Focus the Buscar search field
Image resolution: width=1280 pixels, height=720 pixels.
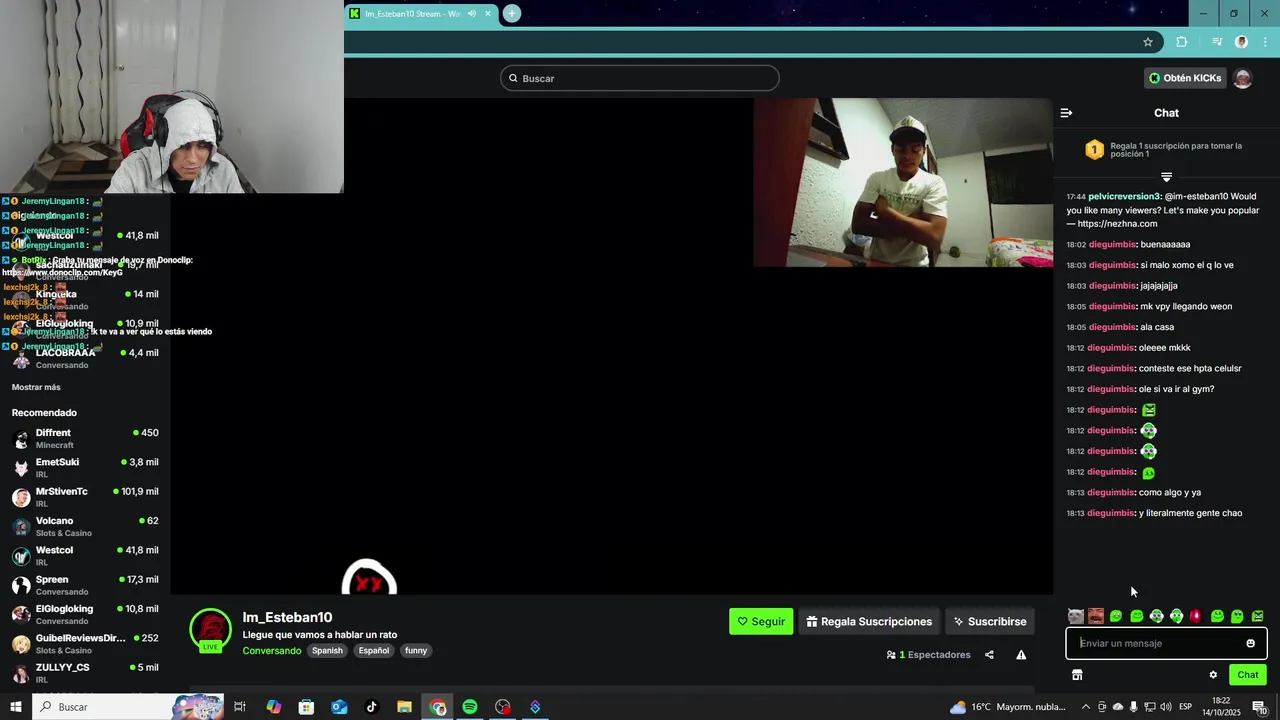(x=640, y=78)
